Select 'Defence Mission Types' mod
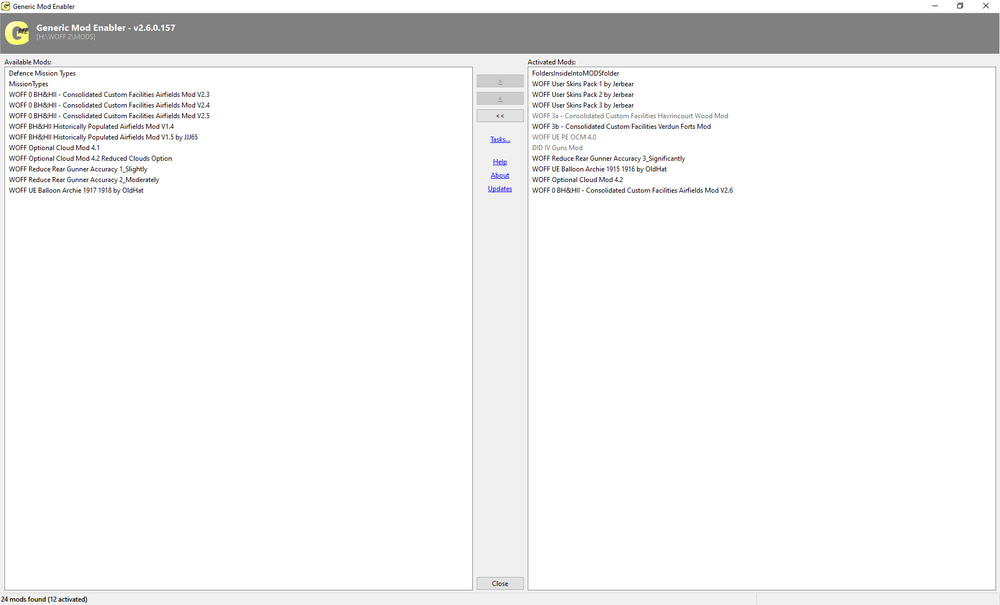This screenshot has width=1000, height=605. 42,73
